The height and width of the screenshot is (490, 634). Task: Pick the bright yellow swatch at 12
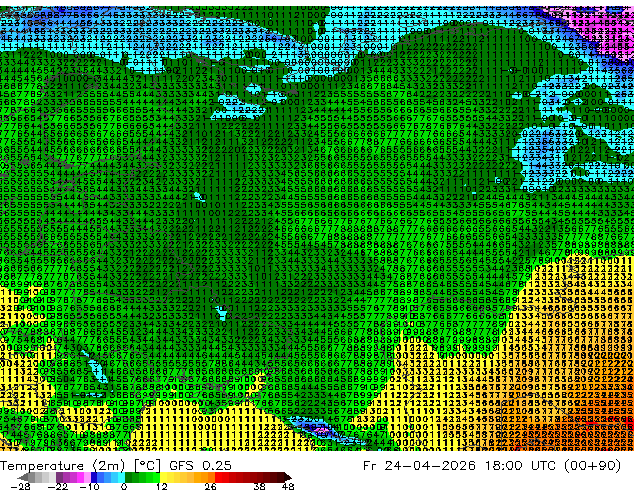pos(163,477)
